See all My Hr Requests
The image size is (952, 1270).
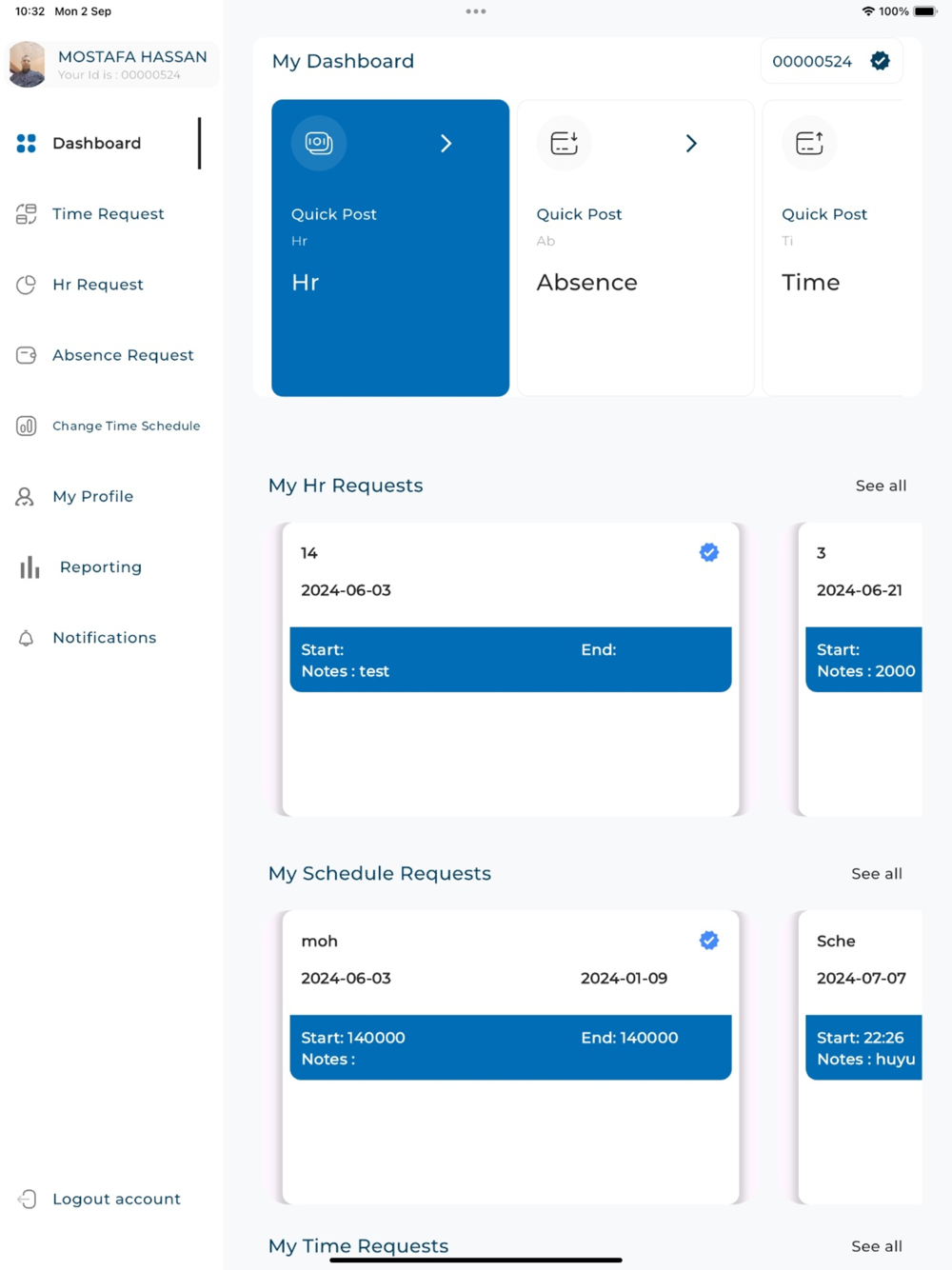[881, 486]
